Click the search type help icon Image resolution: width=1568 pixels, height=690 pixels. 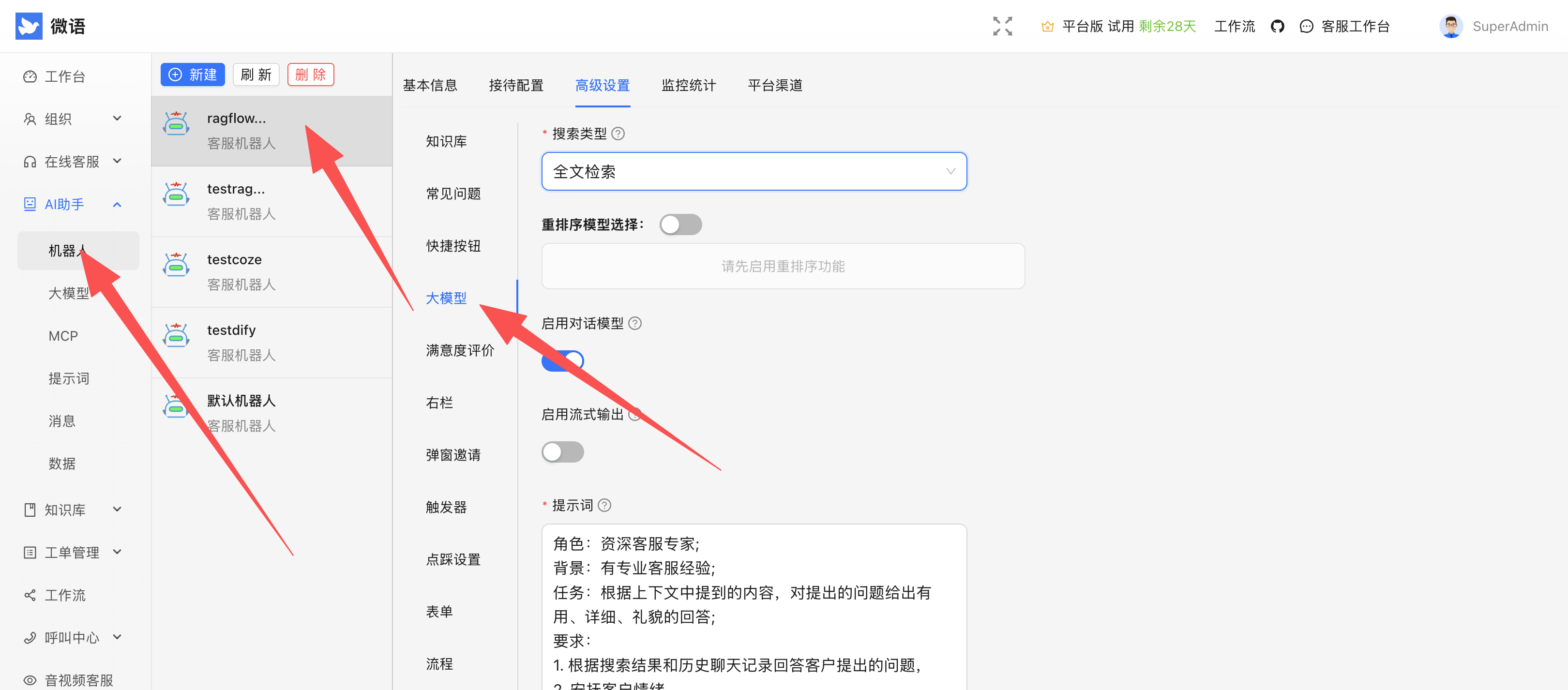(618, 134)
